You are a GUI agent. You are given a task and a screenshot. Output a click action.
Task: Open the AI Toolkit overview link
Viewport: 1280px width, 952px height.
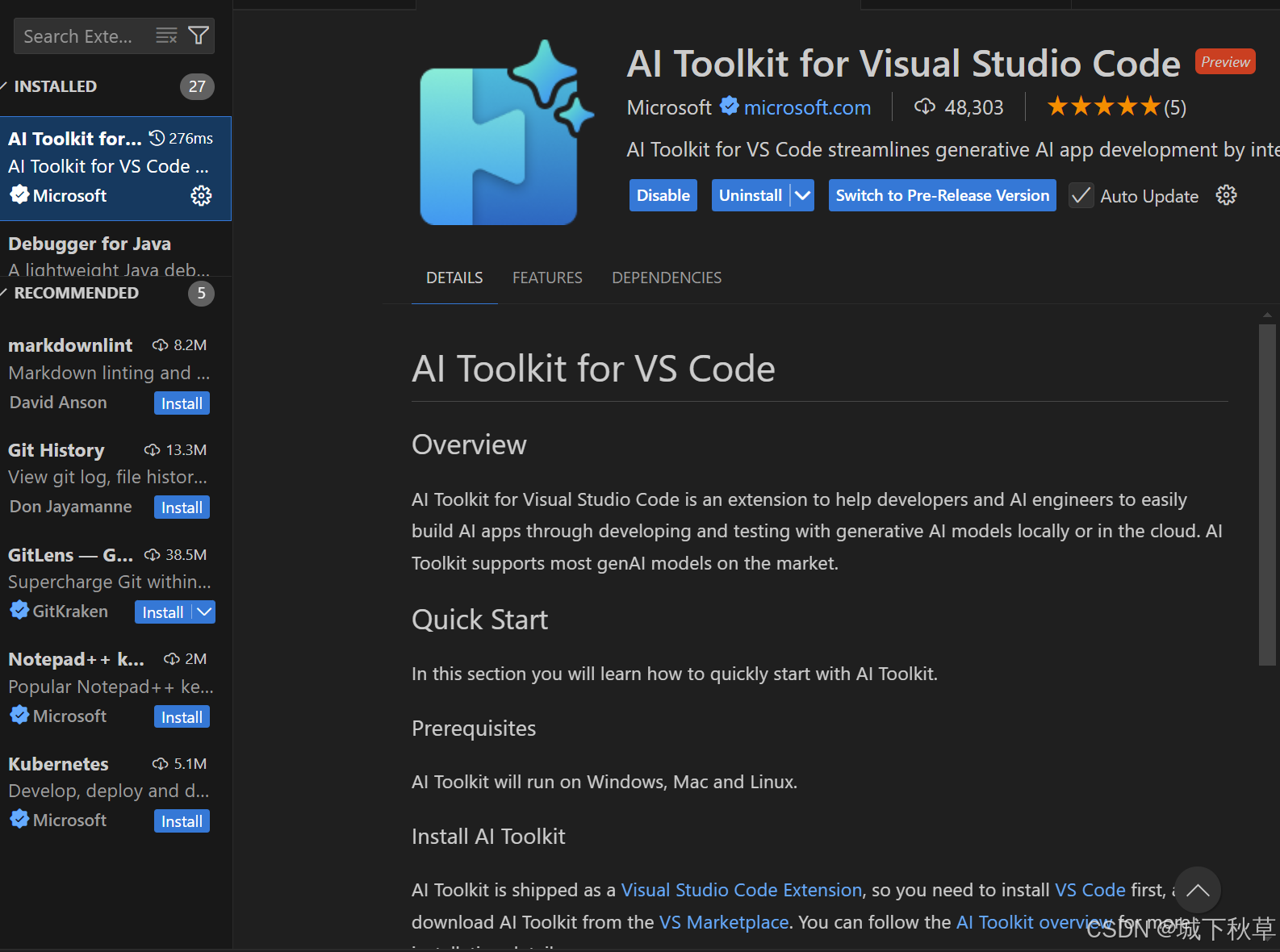point(1035,922)
